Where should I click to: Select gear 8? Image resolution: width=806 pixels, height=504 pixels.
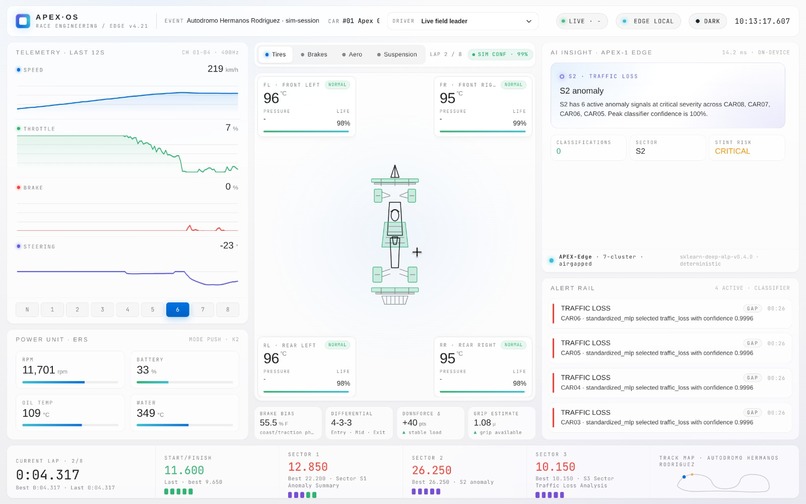[x=228, y=310]
